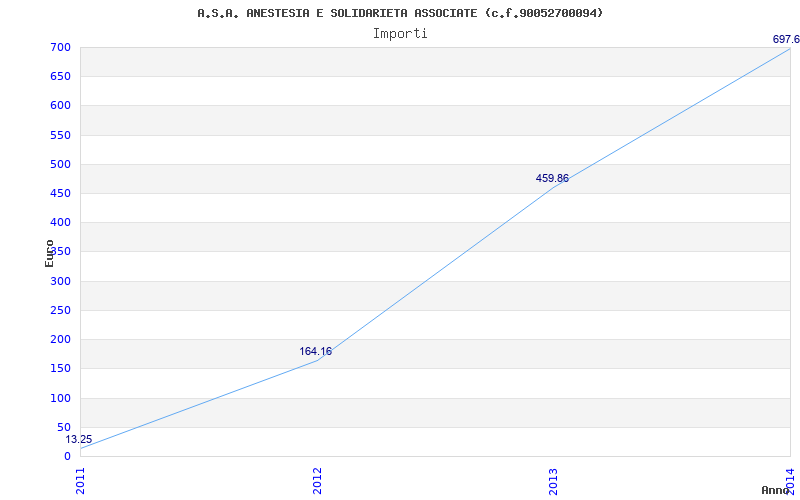Click the 2011 x-axis label
800x500 pixels.
[x=81, y=482]
